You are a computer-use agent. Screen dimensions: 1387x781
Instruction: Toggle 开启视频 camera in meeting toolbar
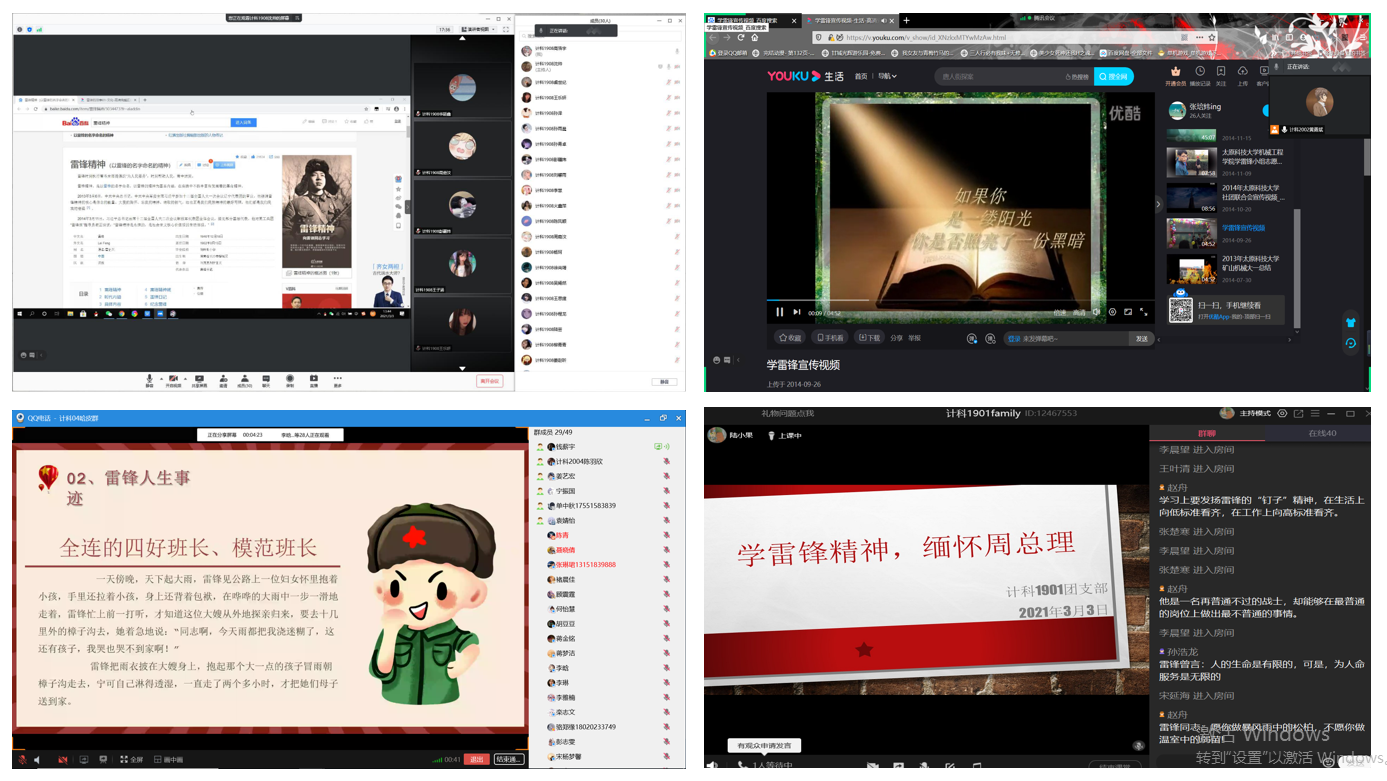pos(173,380)
